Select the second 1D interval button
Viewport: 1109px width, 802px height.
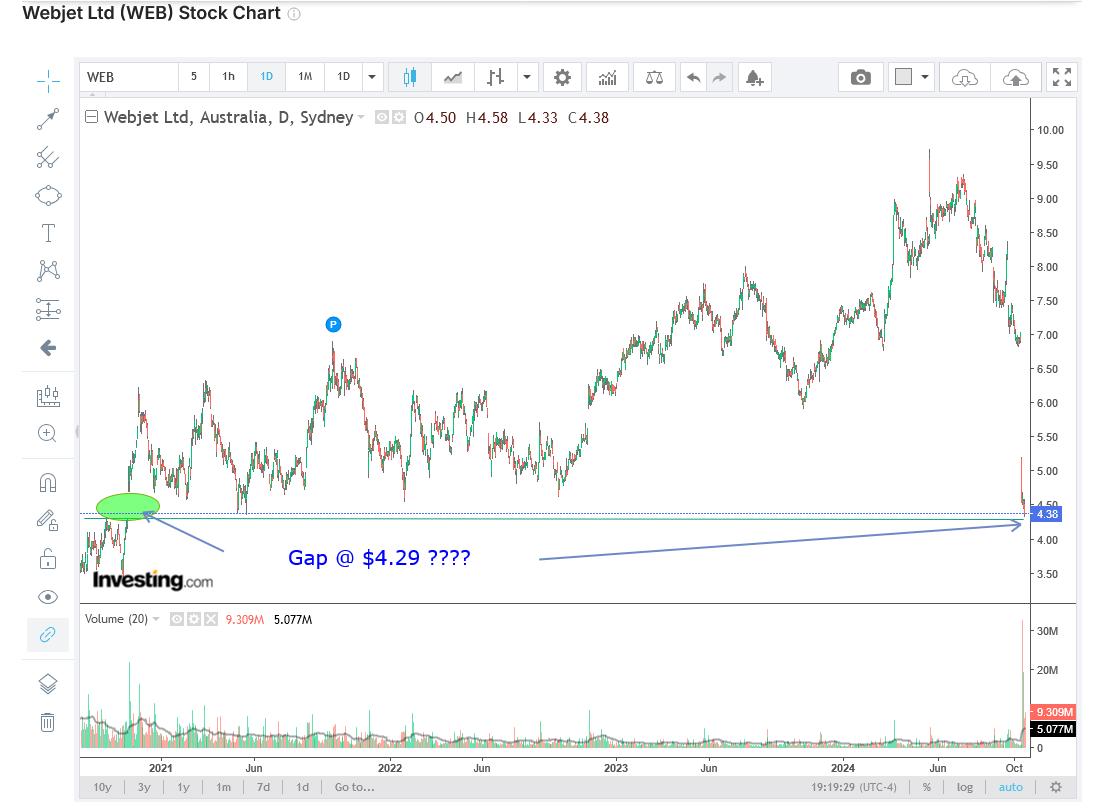point(343,76)
